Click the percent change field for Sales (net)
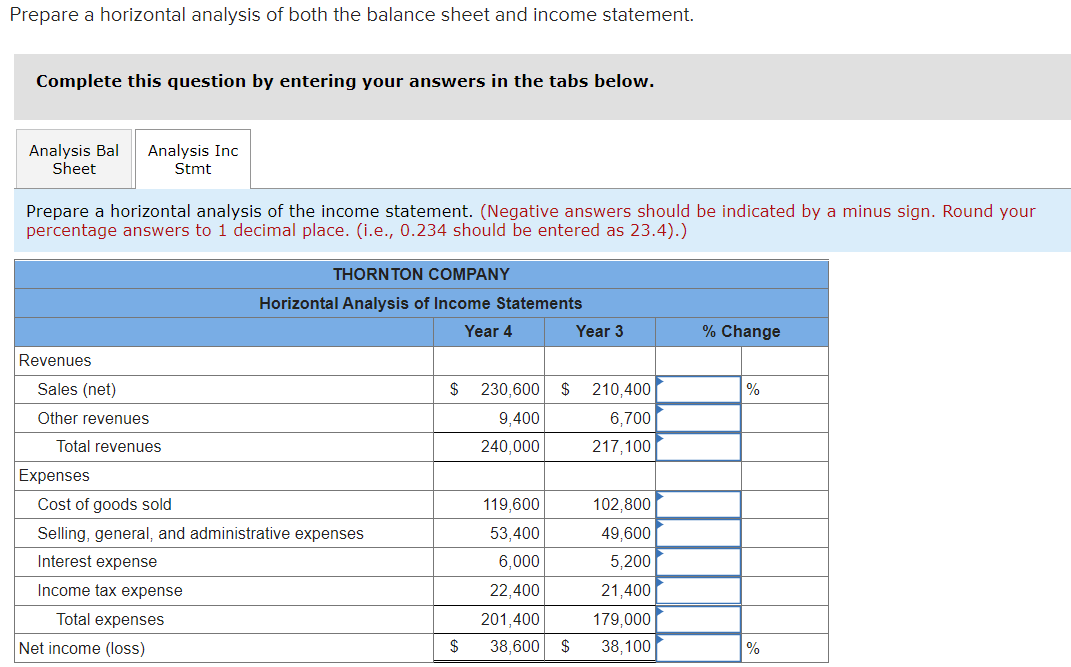 point(698,389)
